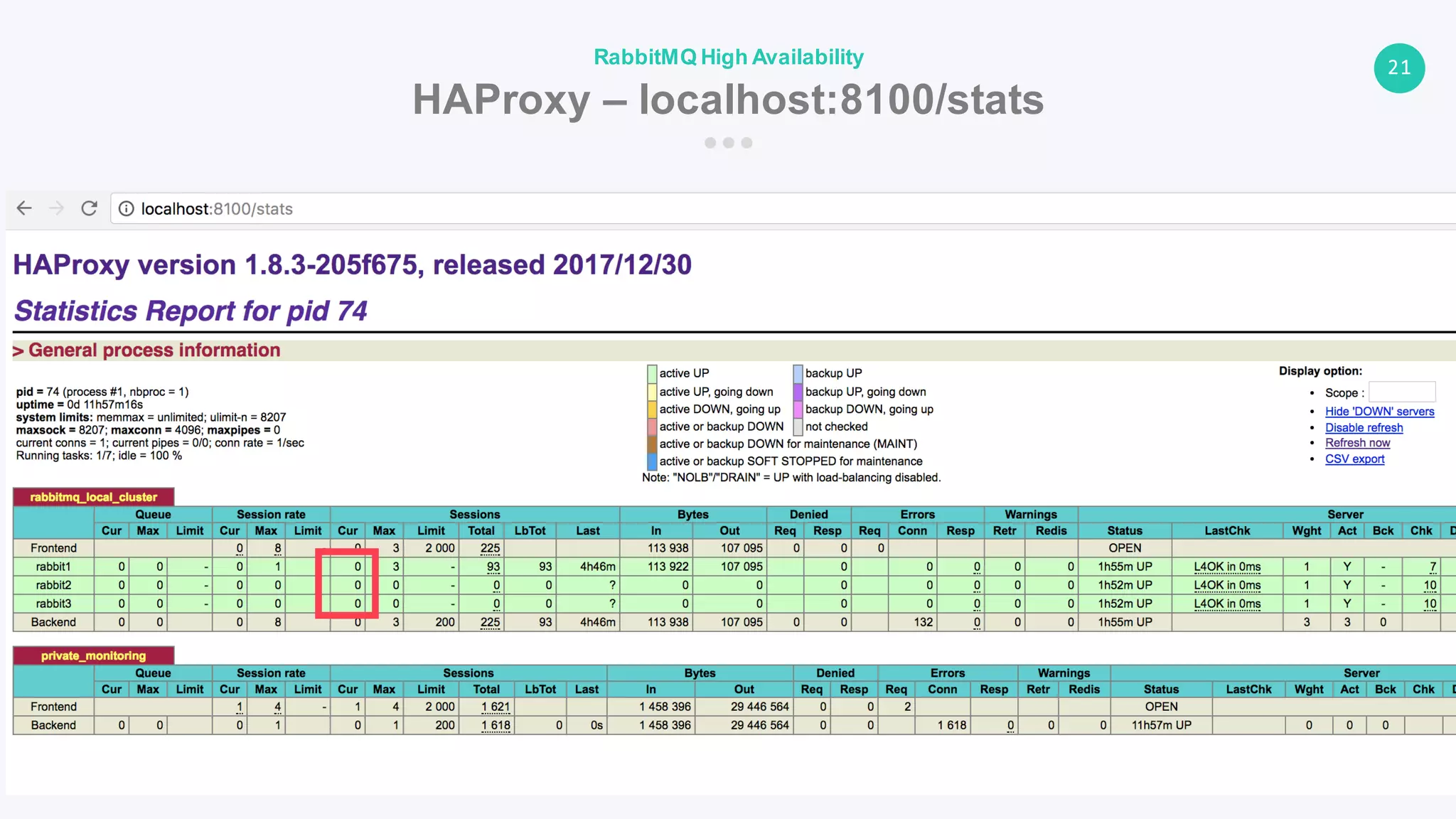Viewport: 1456px width, 819px height.
Task: Click private_monitoring Frontend Bytes Out 29 446 564
Action: pos(759,707)
